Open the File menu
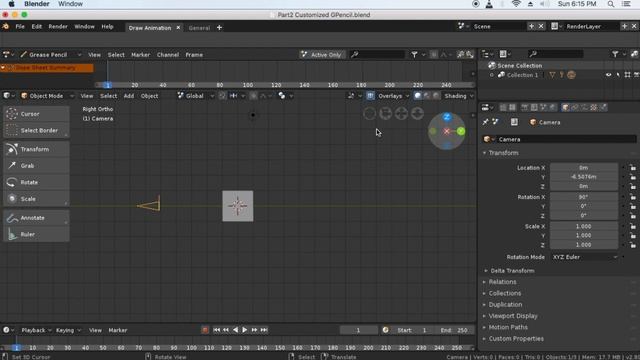 (20, 27)
